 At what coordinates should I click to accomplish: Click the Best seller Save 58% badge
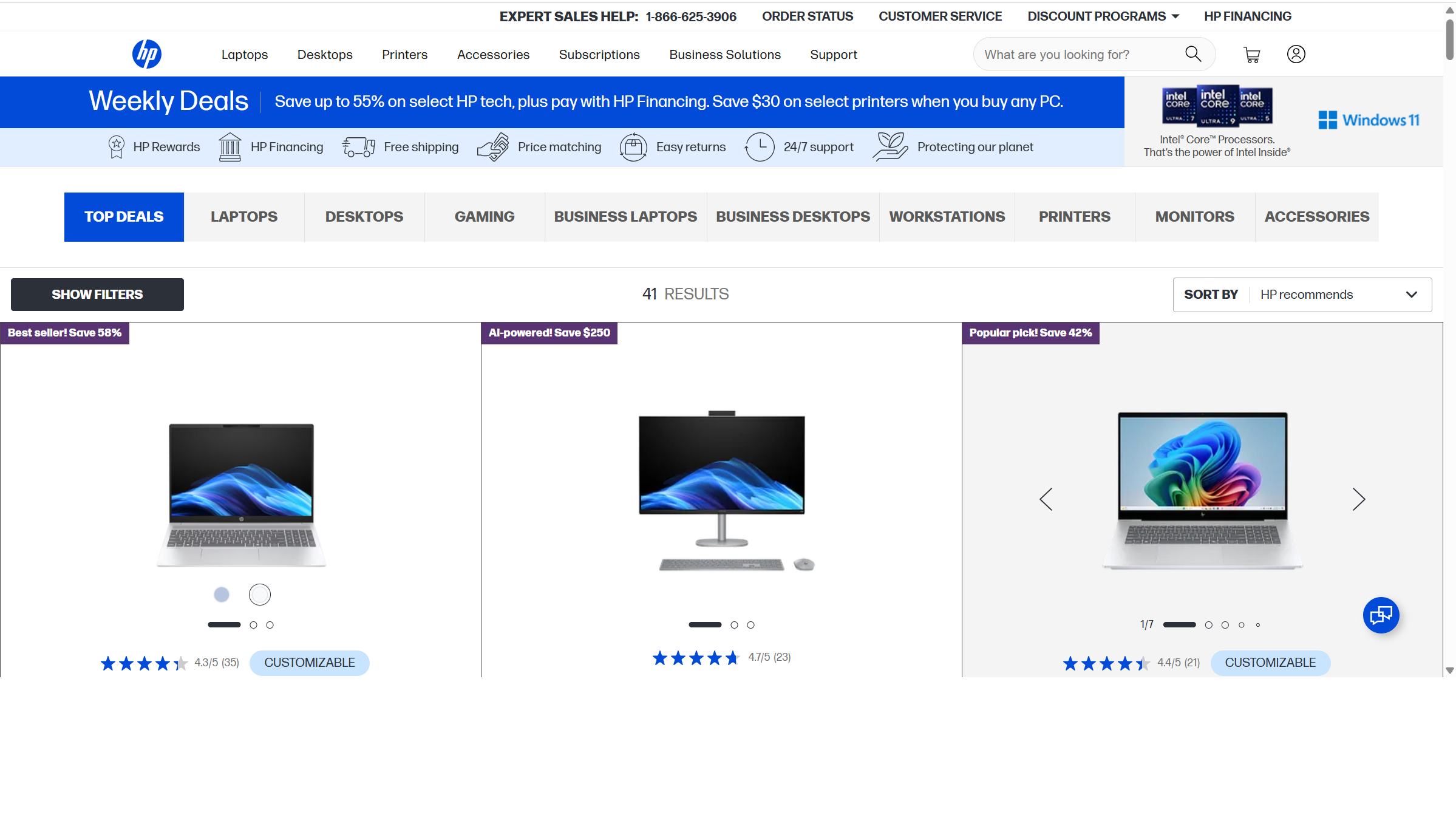(x=64, y=333)
